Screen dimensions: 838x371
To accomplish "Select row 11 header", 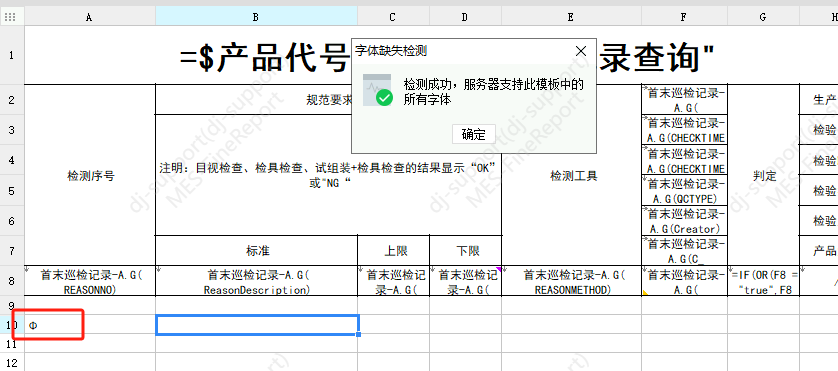I will tap(12, 343).
